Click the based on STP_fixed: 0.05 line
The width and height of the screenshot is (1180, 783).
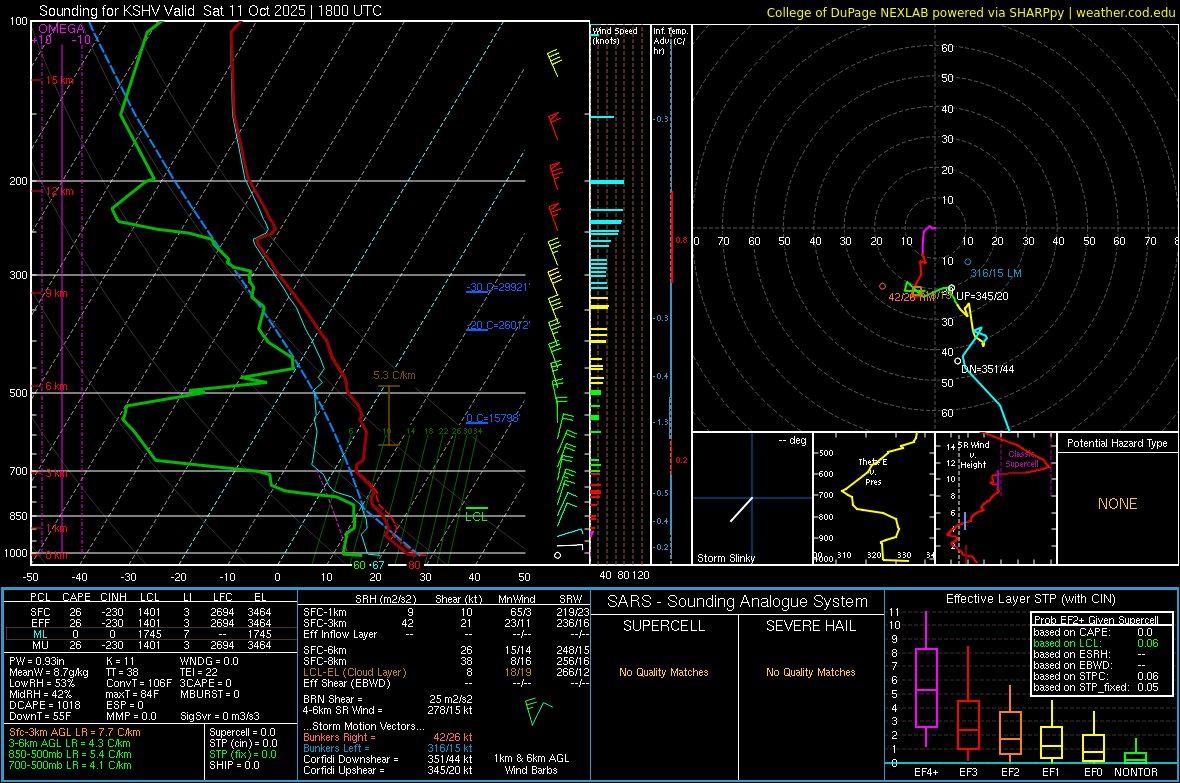1096,687
